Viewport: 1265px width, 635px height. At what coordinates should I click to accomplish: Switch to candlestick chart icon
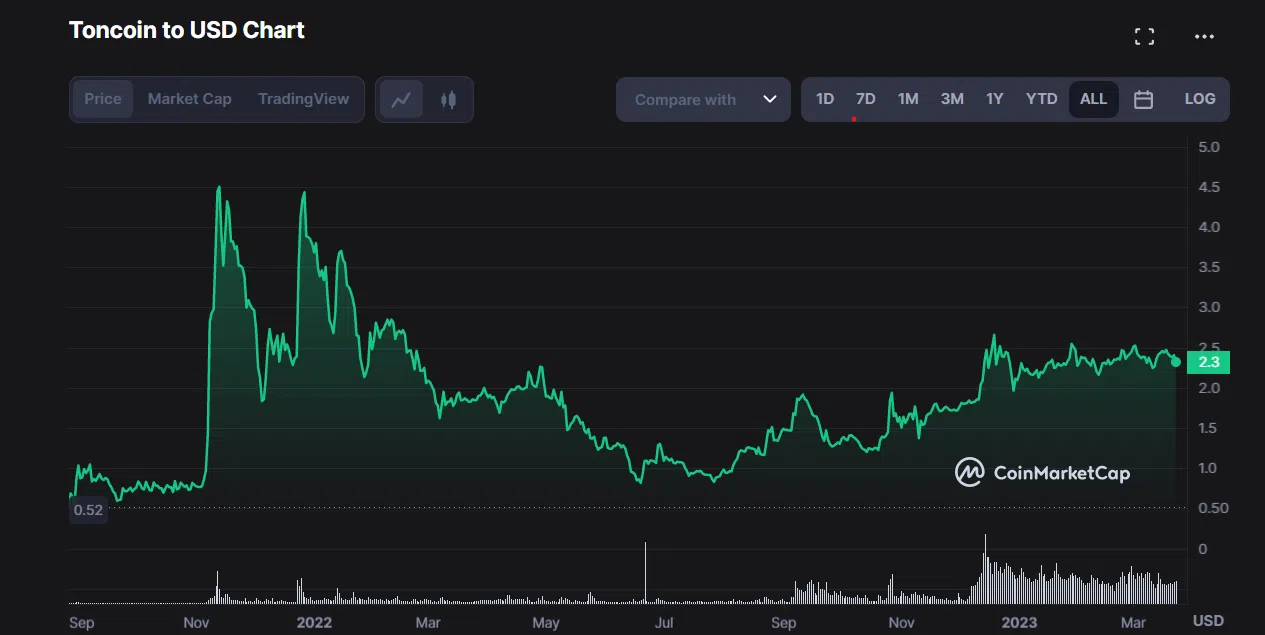[x=448, y=100]
